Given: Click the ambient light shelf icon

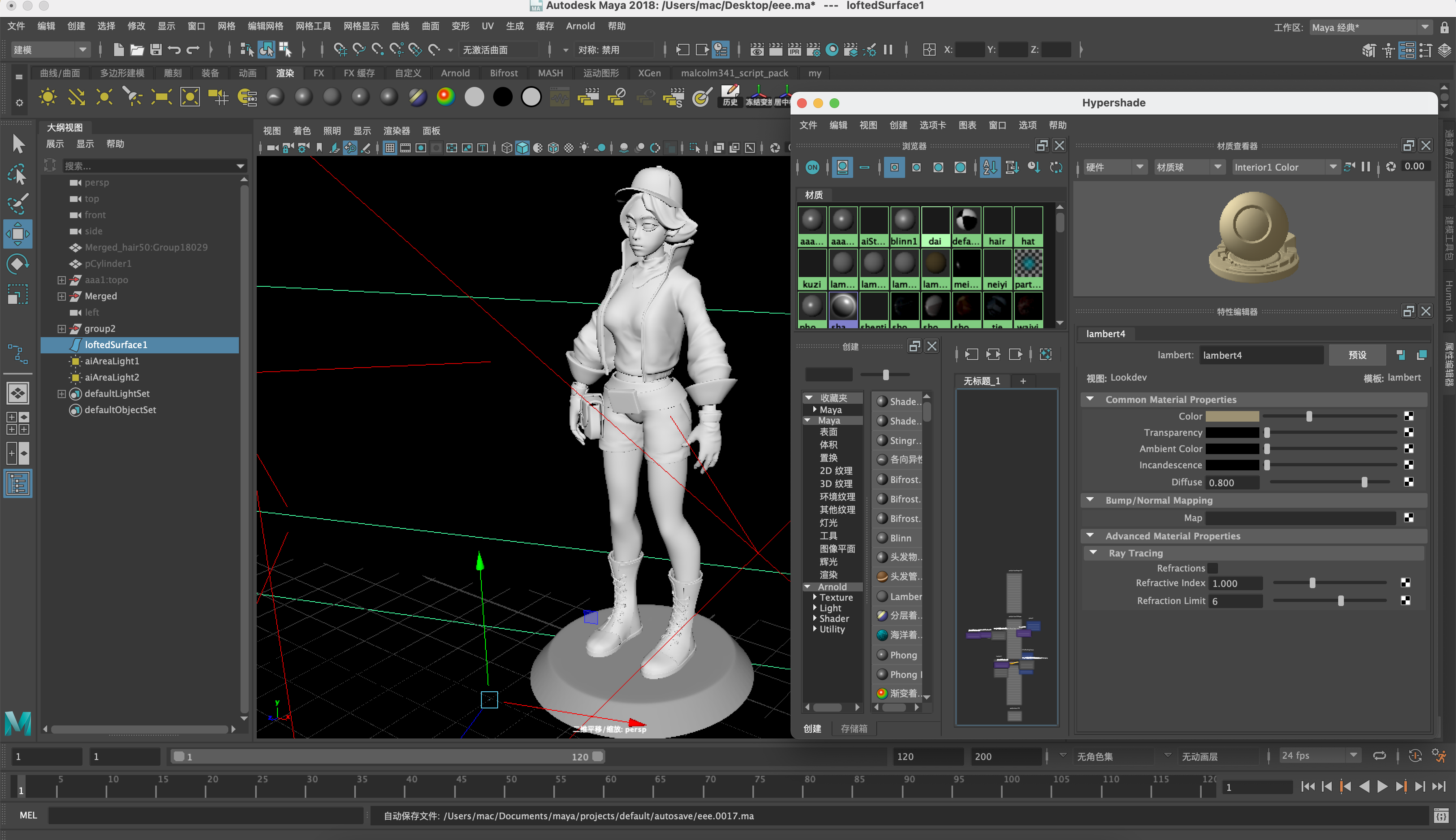Looking at the screenshot, I should pyautogui.click(x=47, y=97).
